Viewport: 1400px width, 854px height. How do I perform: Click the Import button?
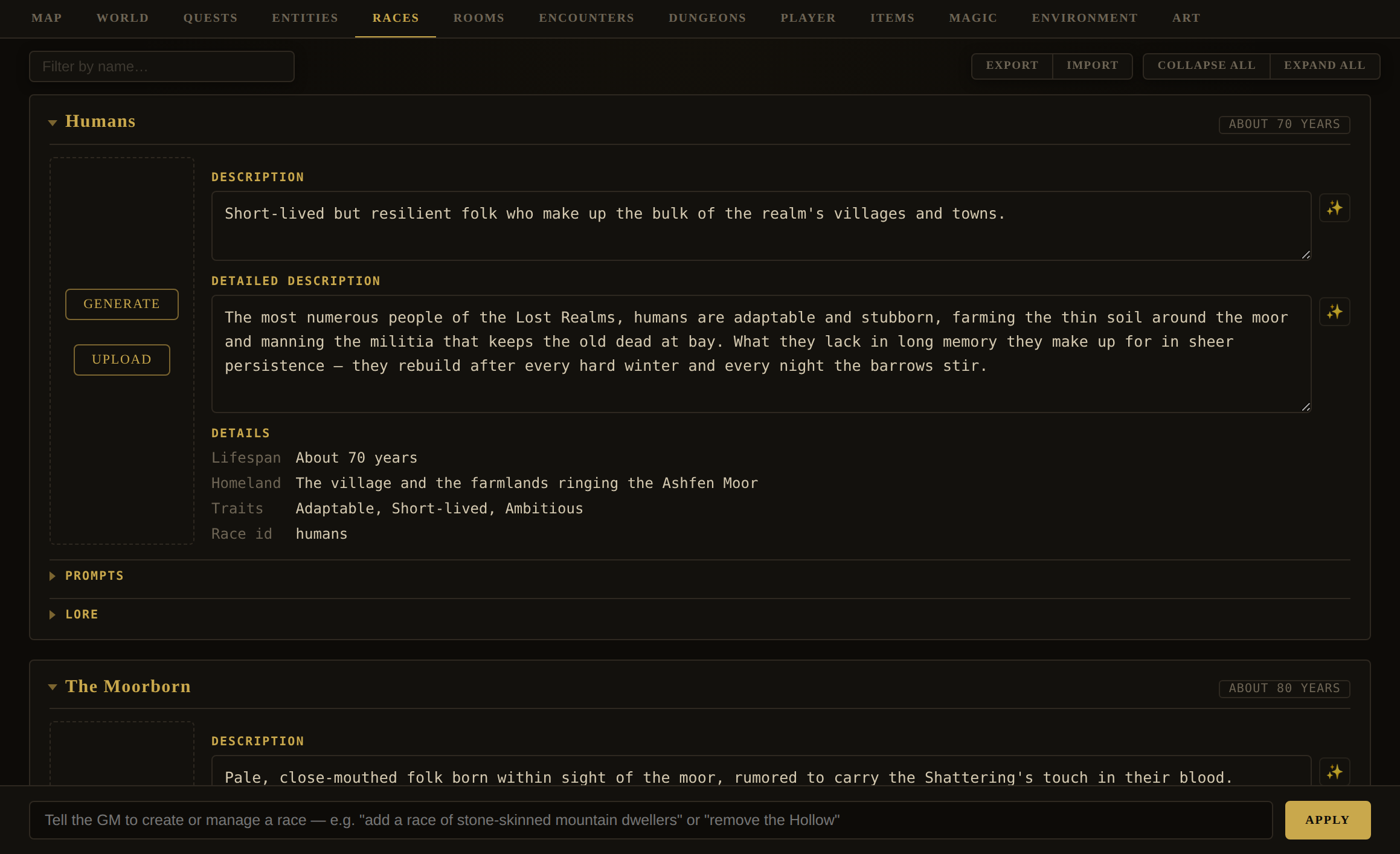point(1092,66)
